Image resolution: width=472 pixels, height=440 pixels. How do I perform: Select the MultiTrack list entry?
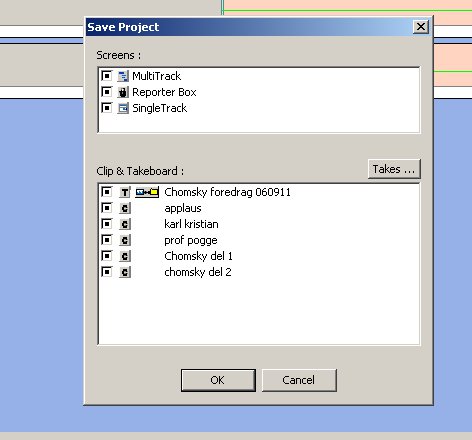click(x=156, y=76)
